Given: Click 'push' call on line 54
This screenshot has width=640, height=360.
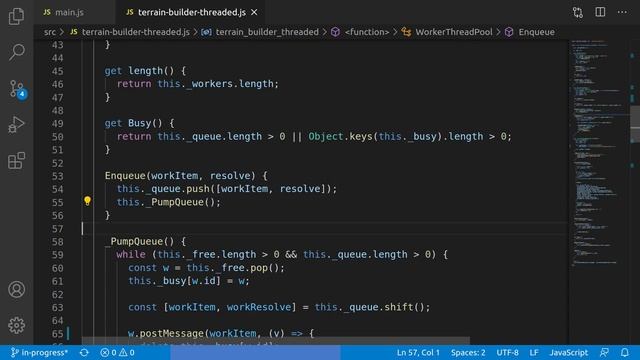Looking at the screenshot, I should (x=198, y=189).
